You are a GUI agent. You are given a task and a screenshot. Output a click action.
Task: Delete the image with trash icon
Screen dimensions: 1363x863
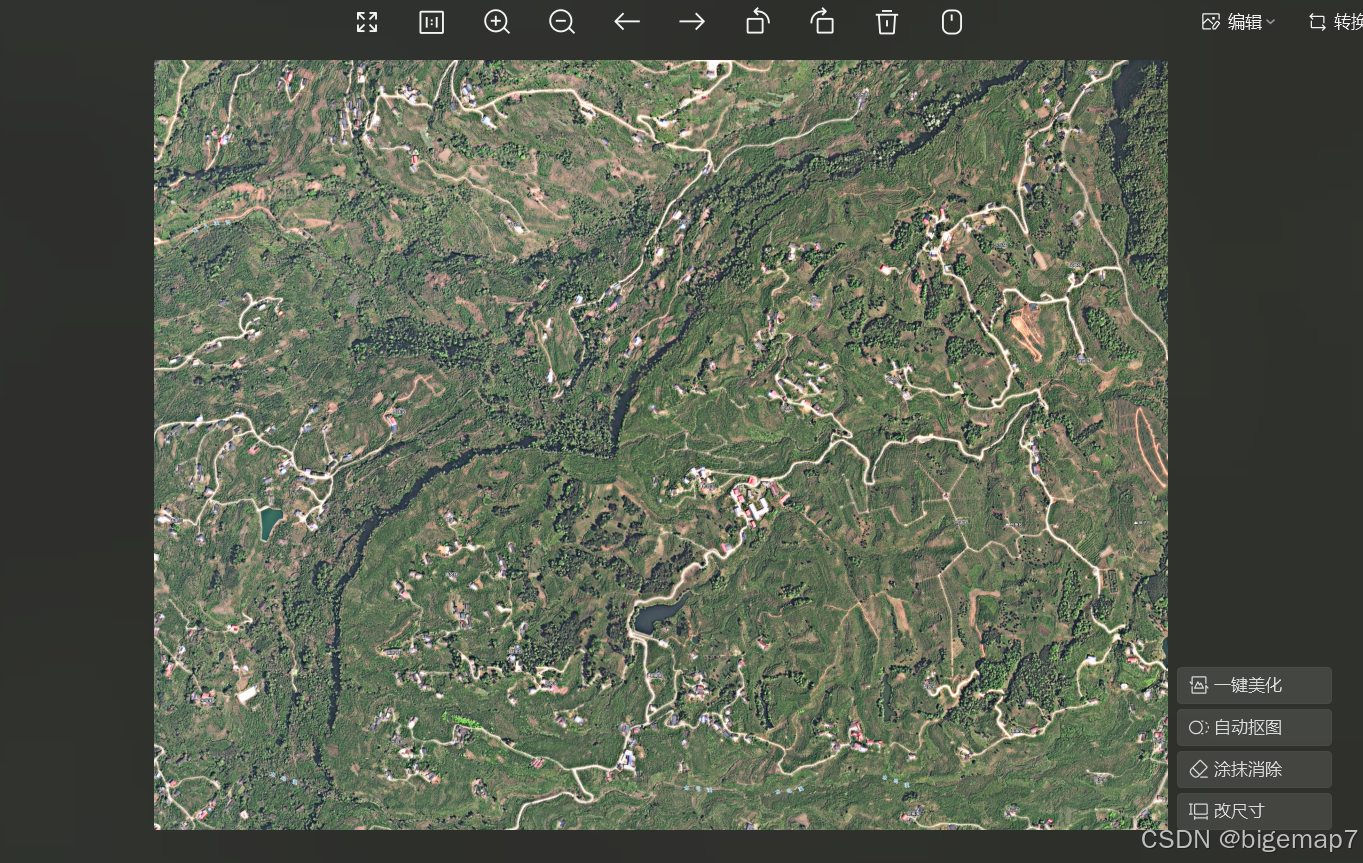(887, 22)
